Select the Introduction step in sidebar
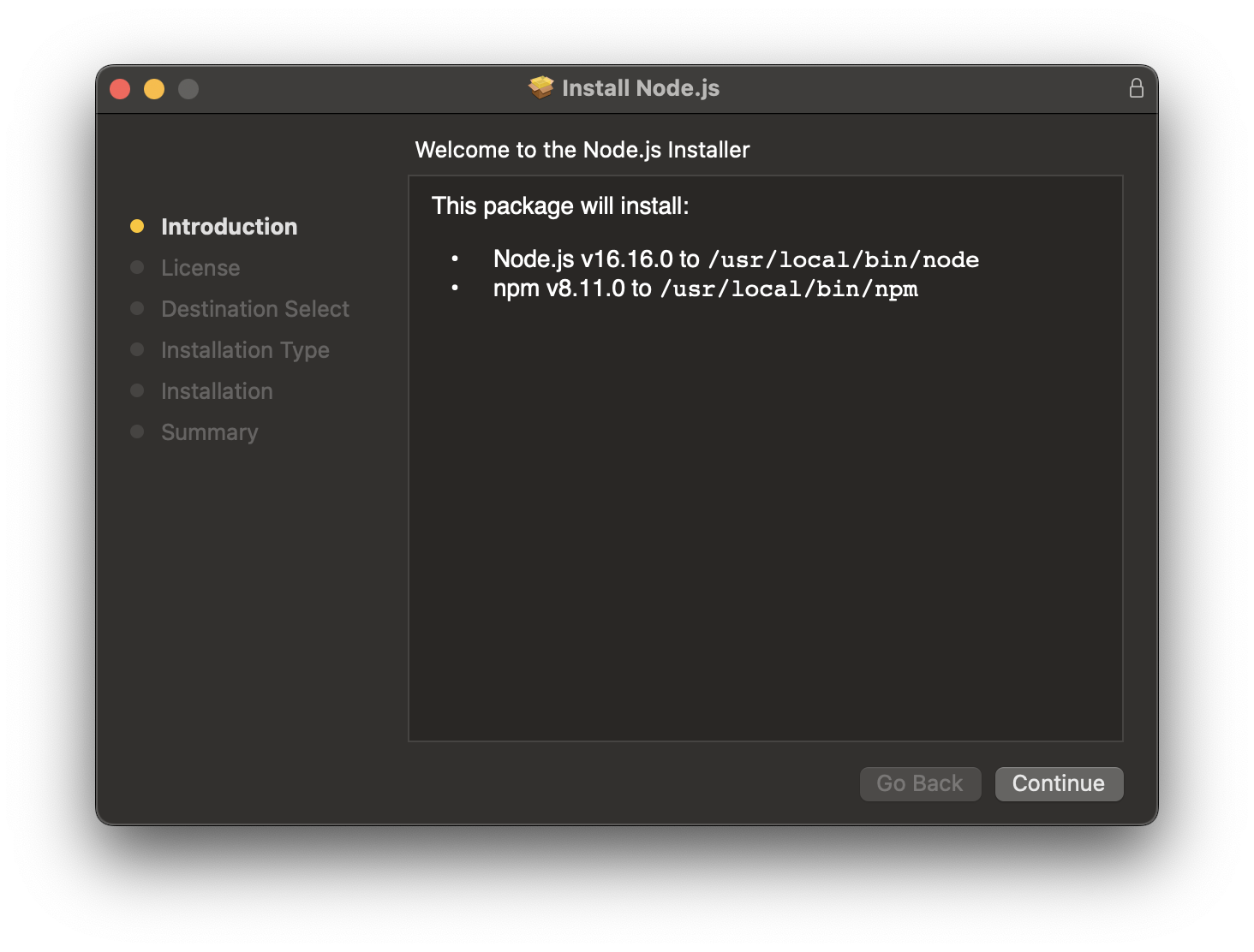Viewport: 1254px width, 952px height. [229, 227]
